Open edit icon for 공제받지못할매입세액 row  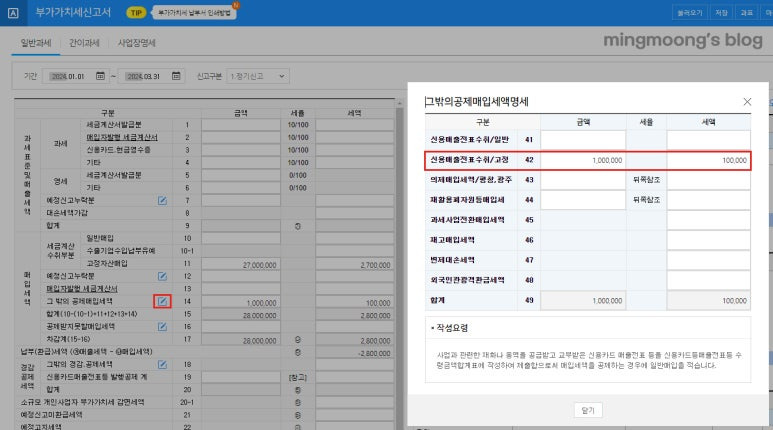point(162,326)
